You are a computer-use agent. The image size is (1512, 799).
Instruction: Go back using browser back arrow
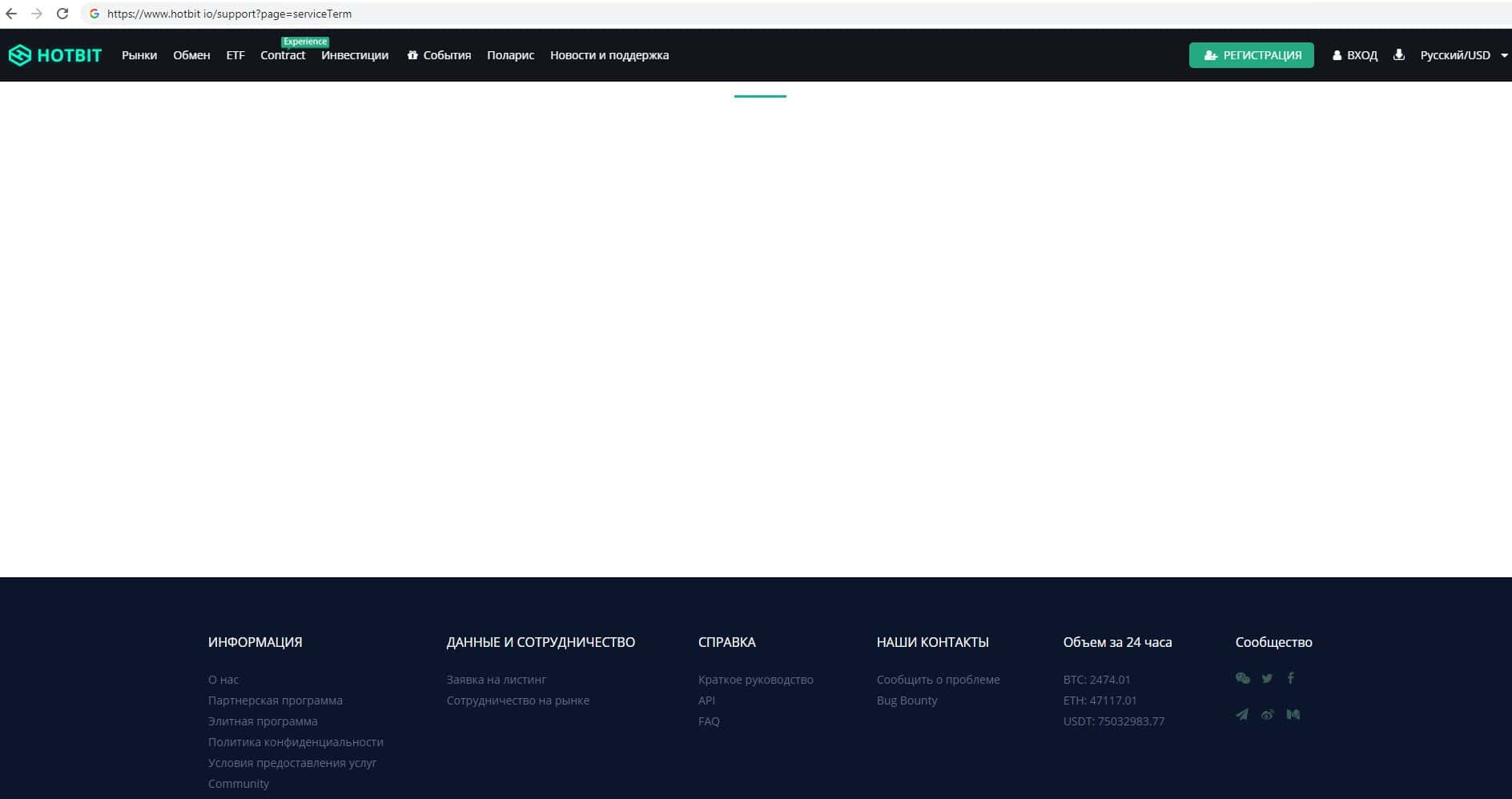click(x=11, y=14)
